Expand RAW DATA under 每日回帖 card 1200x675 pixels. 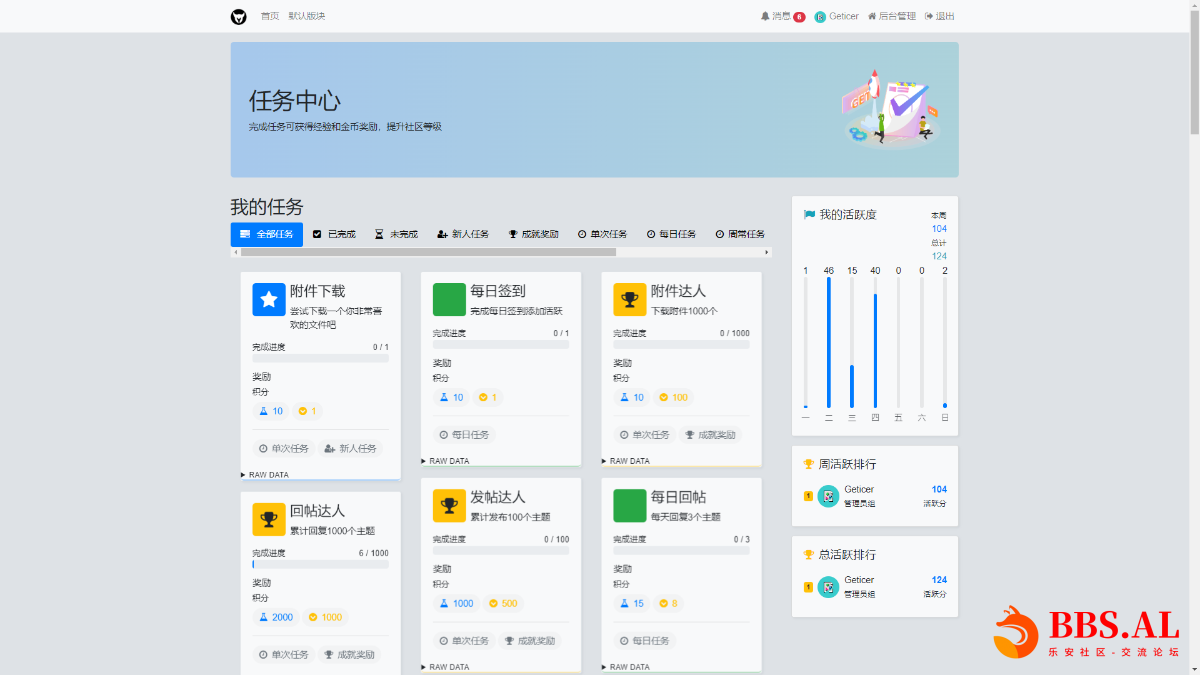[626, 667]
